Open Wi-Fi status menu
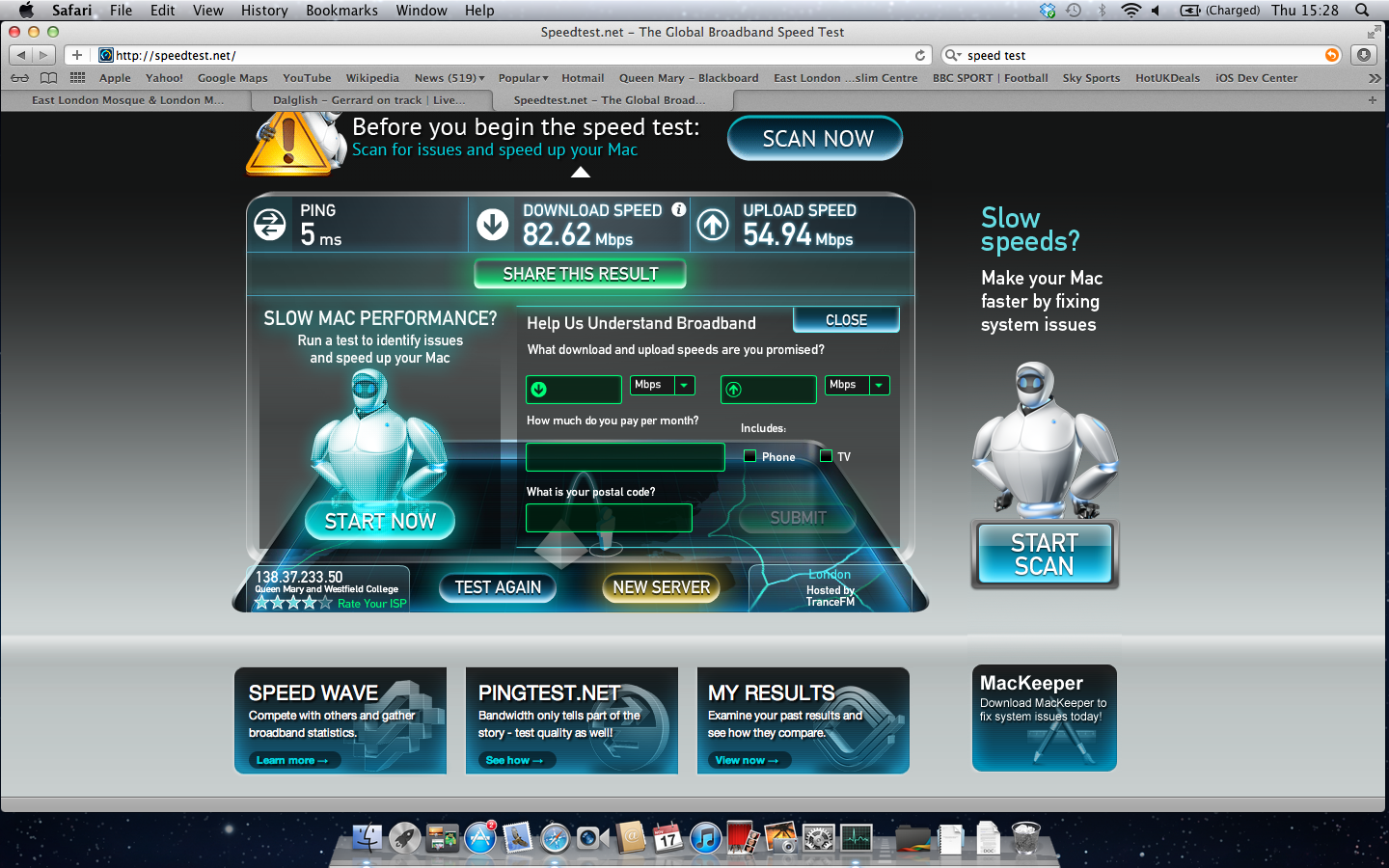The width and height of the screenshot is (1389, 868). point(1130,11)
